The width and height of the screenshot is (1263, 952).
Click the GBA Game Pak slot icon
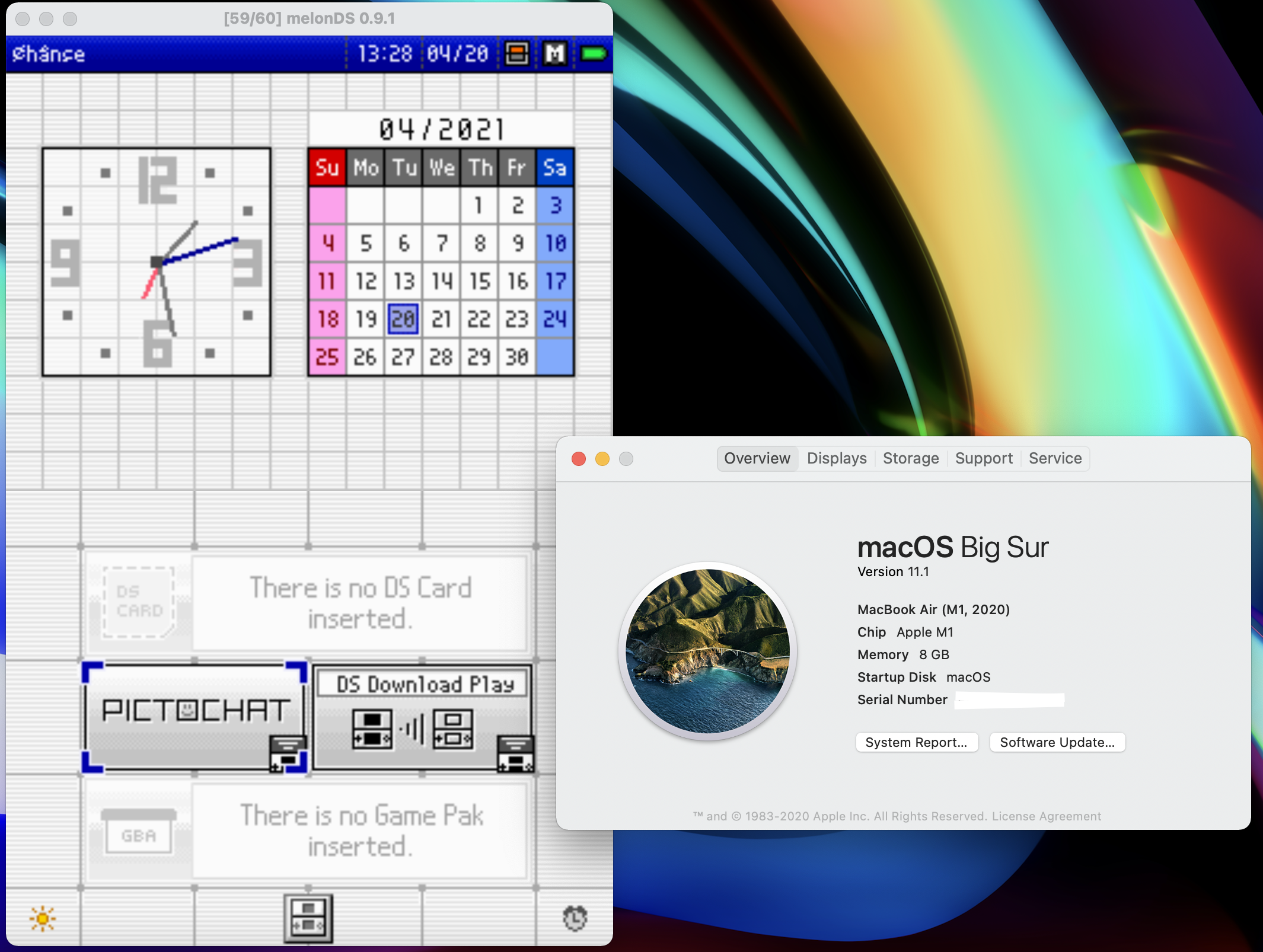coord(138,830)
